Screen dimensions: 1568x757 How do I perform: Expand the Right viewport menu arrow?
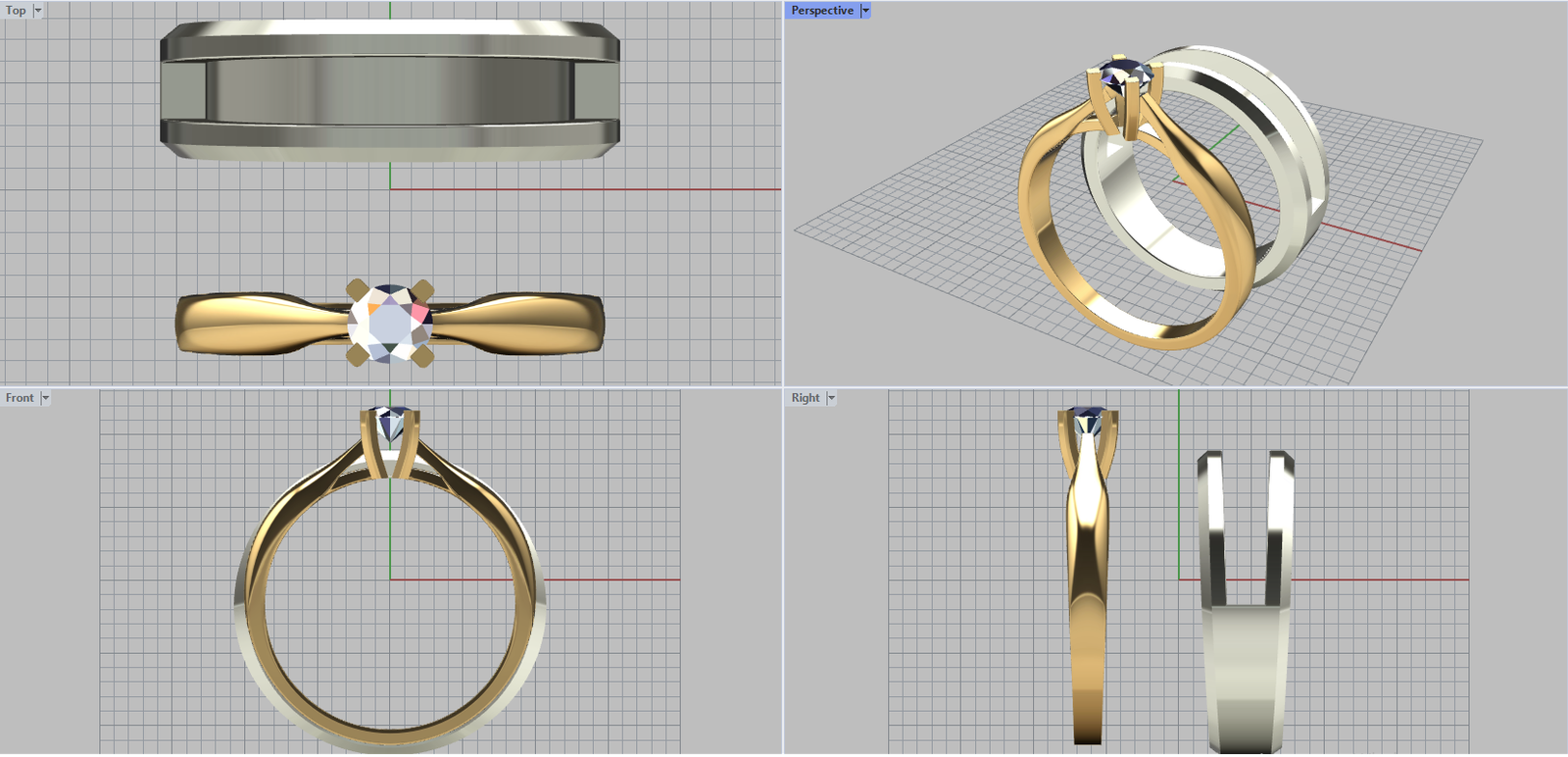831,398
